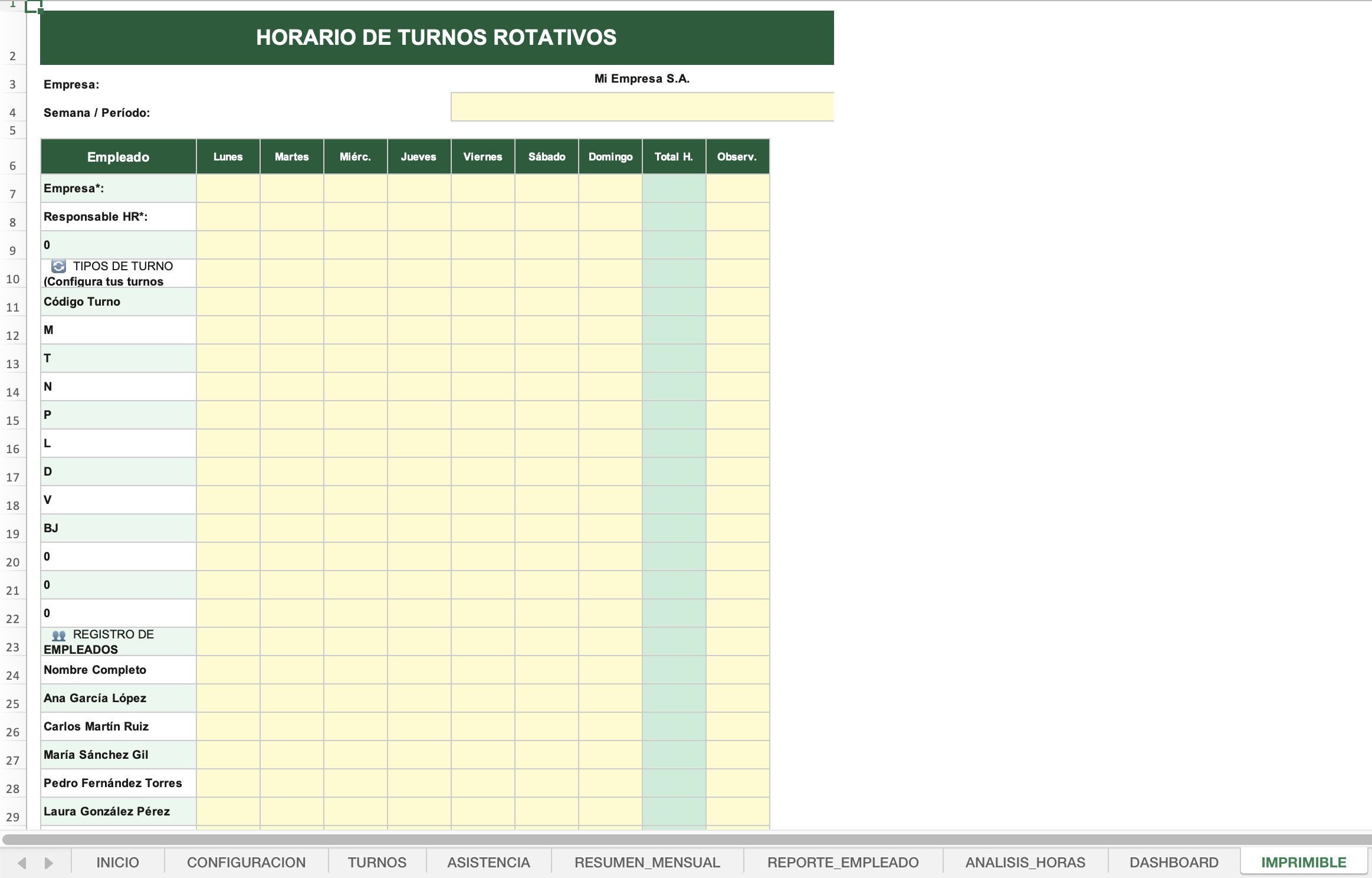Go to the TURNOS sheet tab
The height and width of the screenshot is (878, 1372).
click(x=377, y=862)
